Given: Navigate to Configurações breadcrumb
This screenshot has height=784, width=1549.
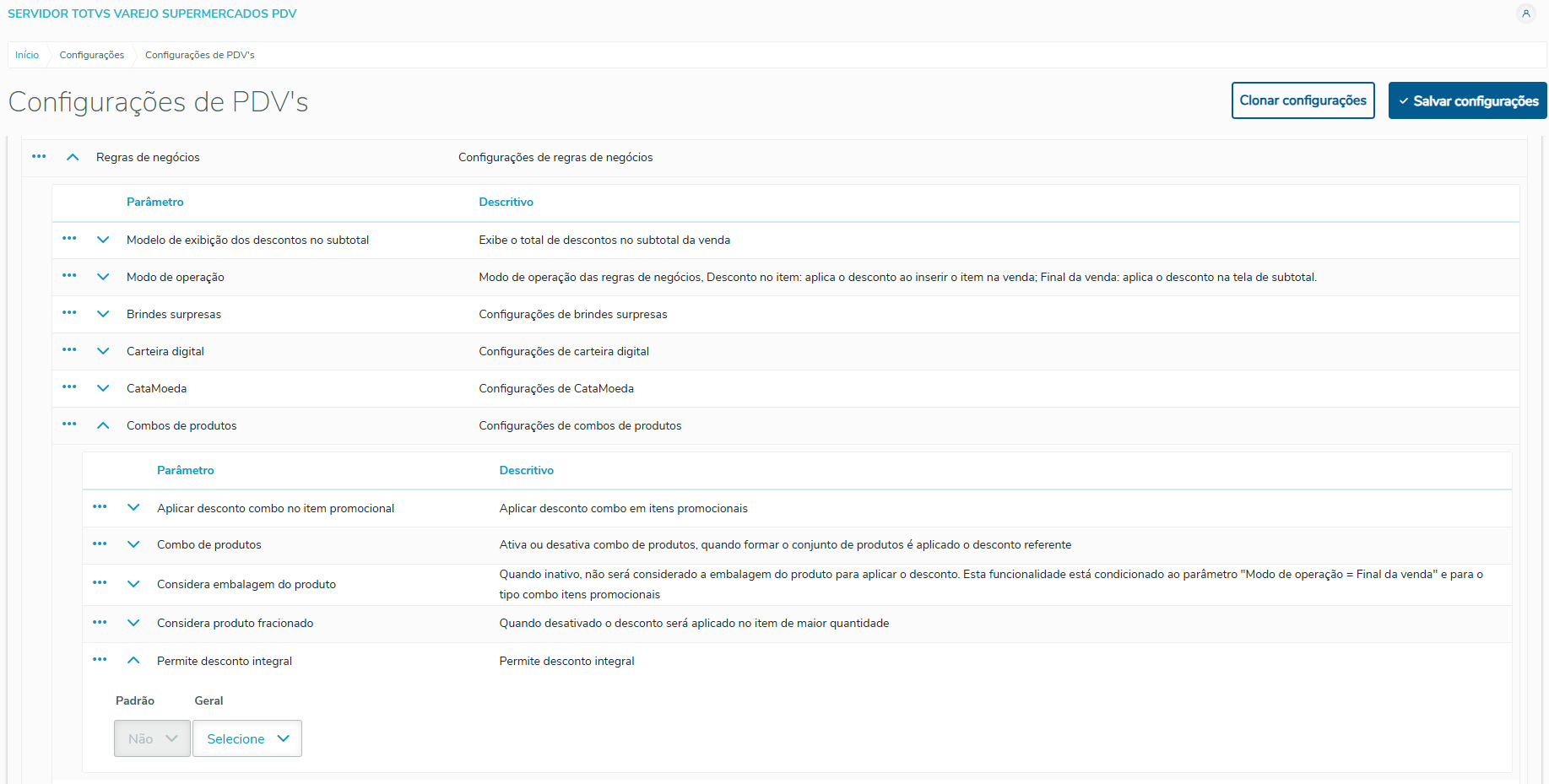Looking at the screenshot, I should click(92, 55).
